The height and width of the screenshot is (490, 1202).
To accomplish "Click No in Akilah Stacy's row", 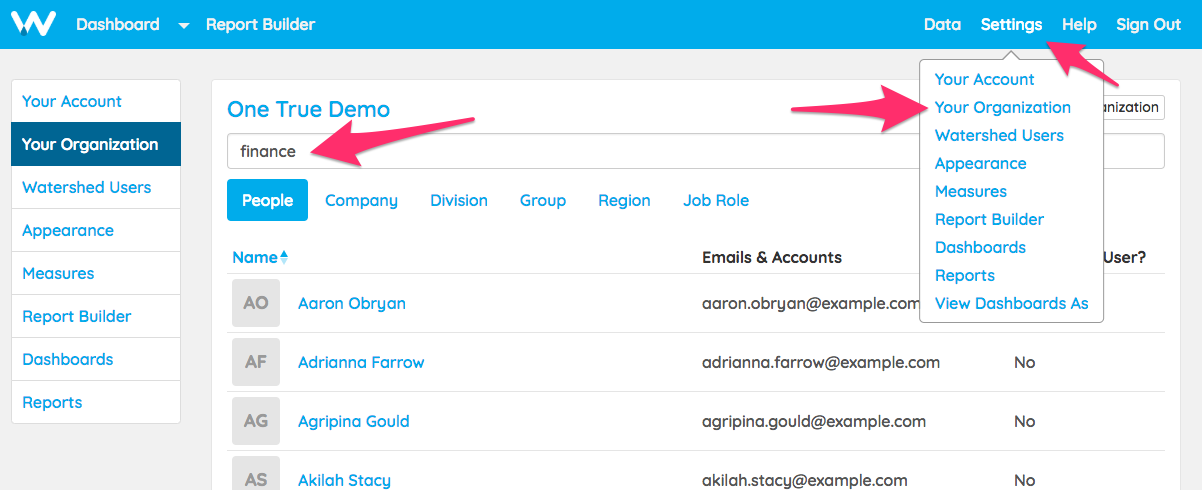I will pos(1024,480).
